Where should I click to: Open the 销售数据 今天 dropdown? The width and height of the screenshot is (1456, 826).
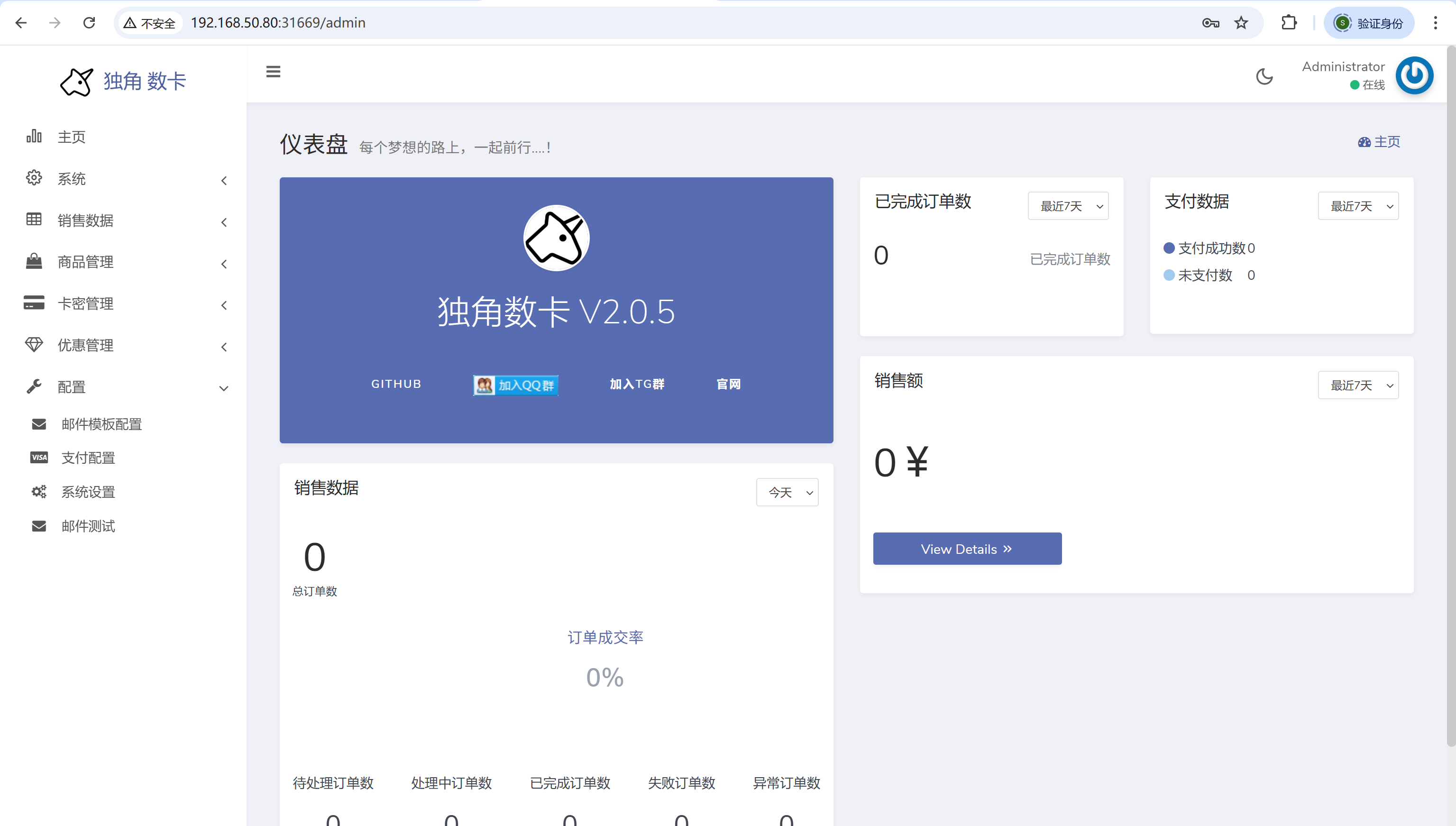pyautogui.click(x=787, y=492)
